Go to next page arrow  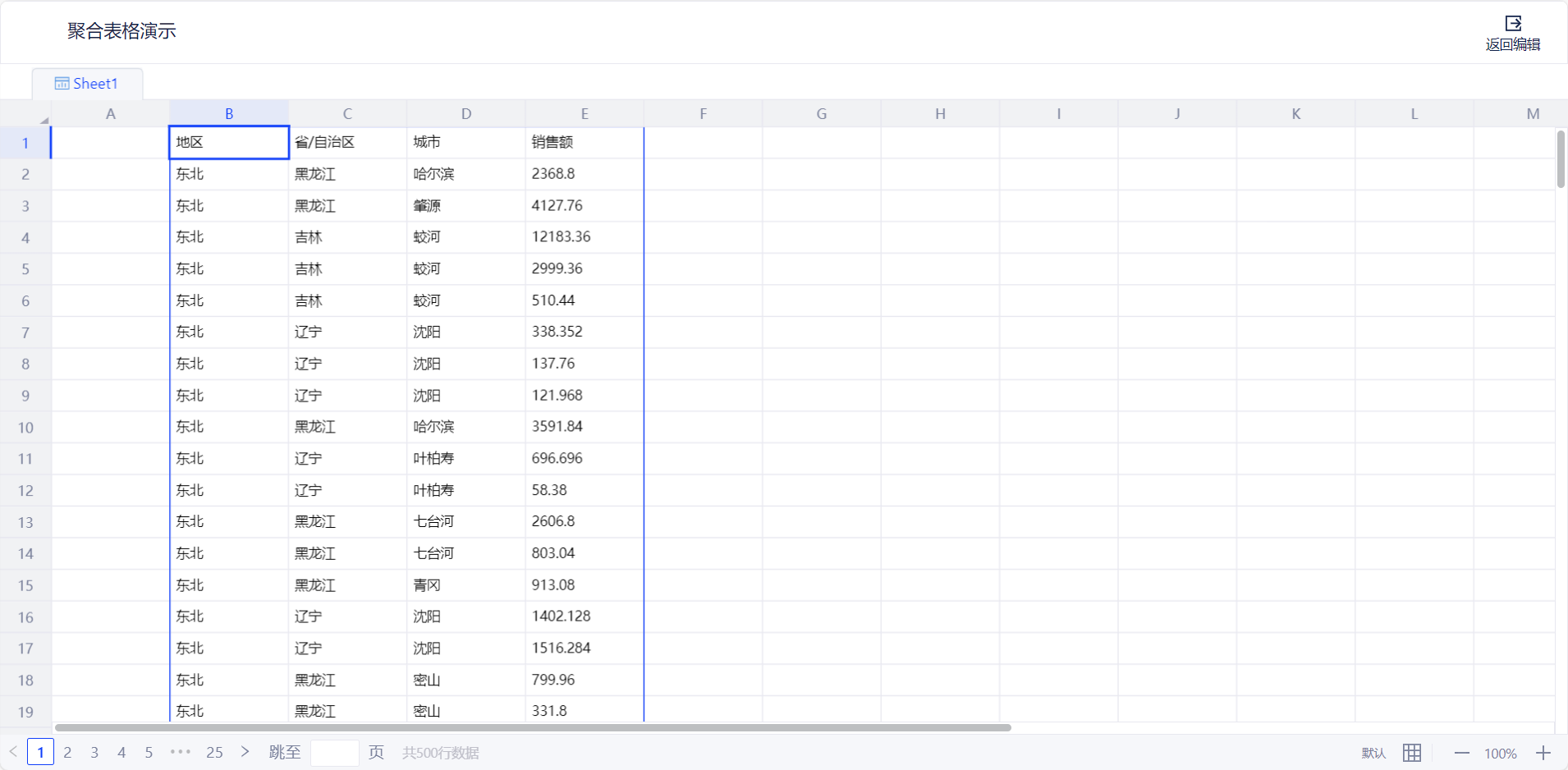[x=245, y=752]
